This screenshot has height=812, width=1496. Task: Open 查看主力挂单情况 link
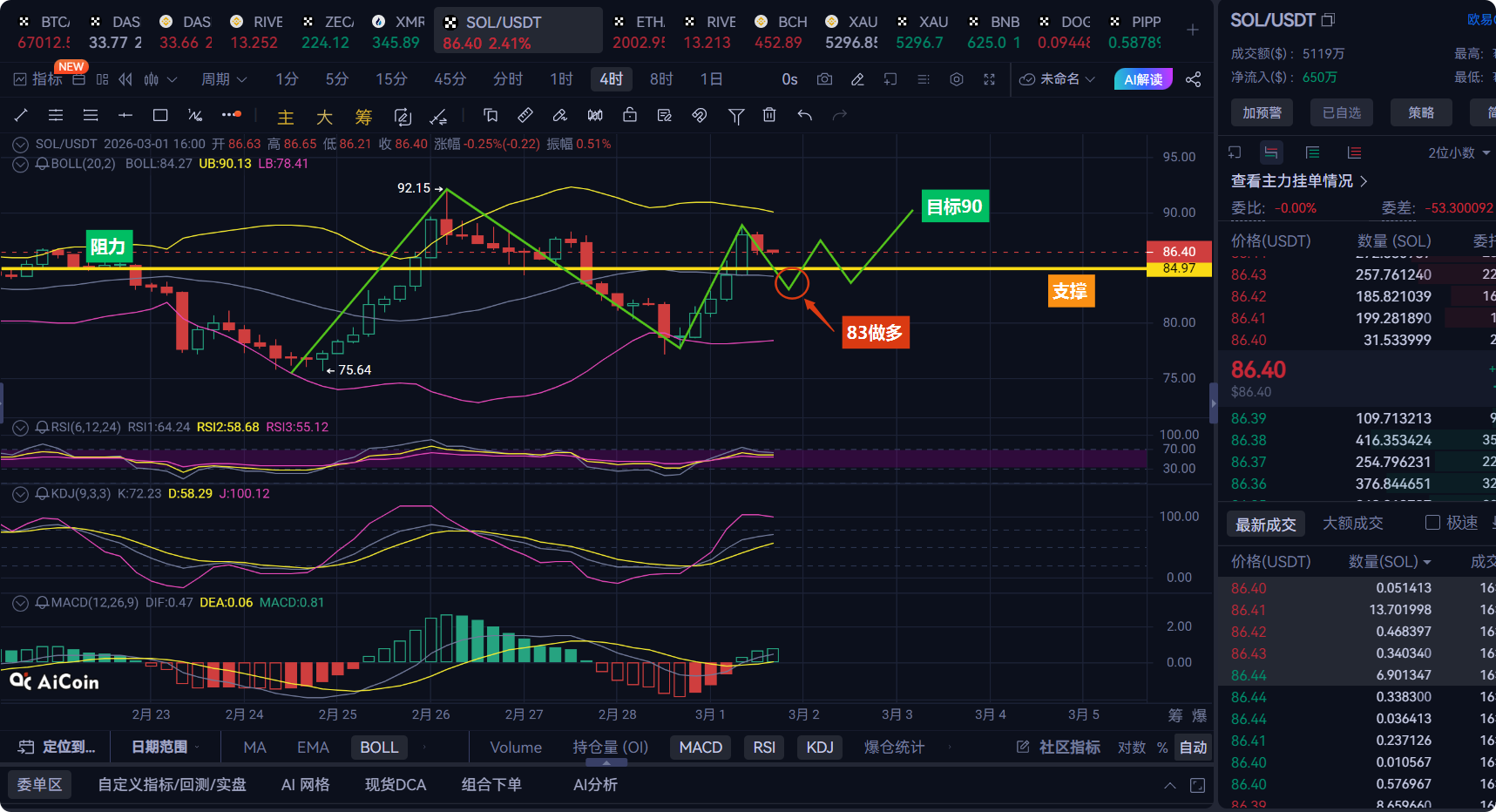click(1298, 180)
